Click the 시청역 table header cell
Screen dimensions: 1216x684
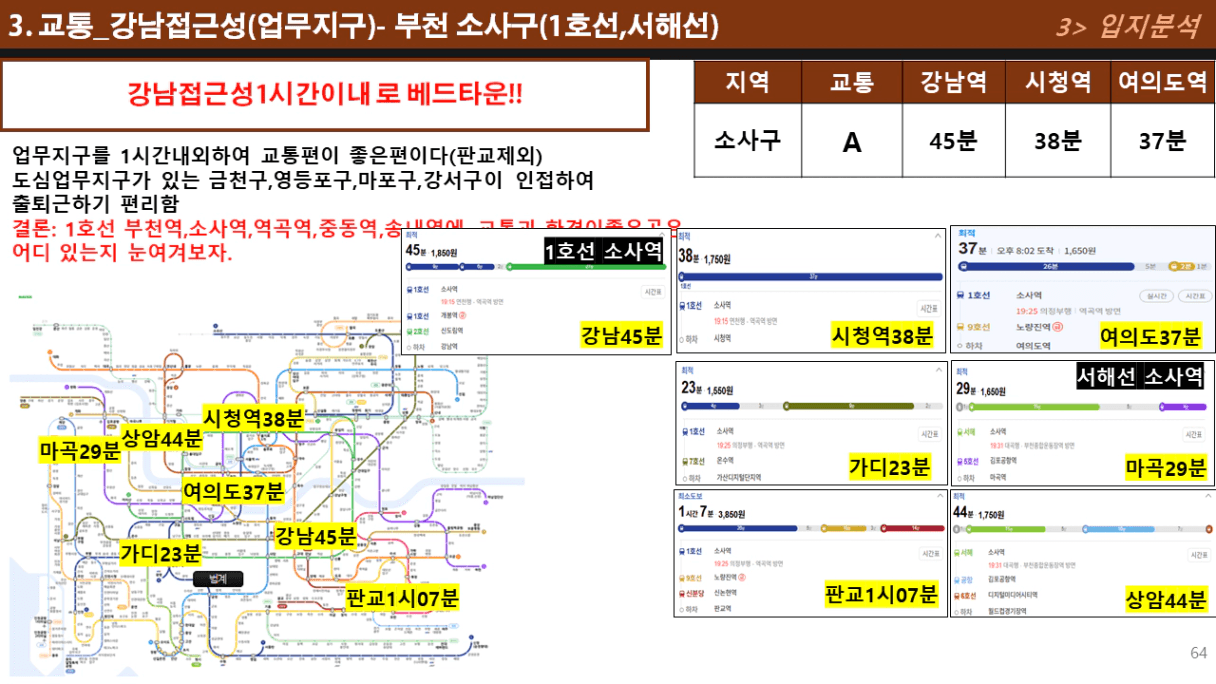(x=1058, y=81)
